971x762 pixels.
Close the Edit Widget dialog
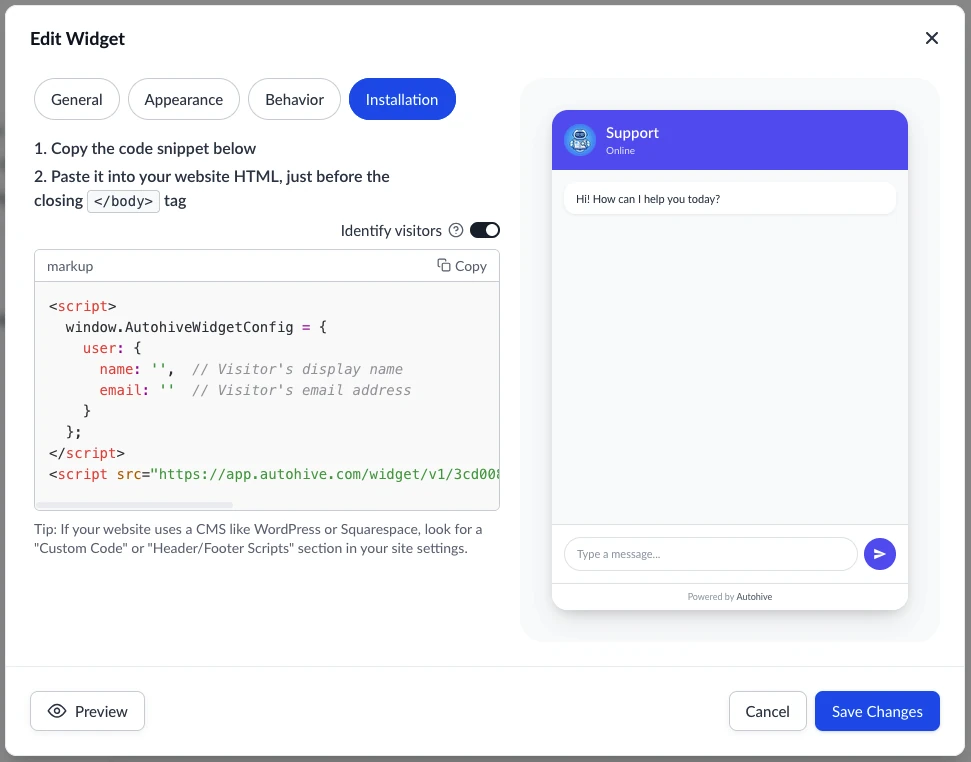pos(931,38)
